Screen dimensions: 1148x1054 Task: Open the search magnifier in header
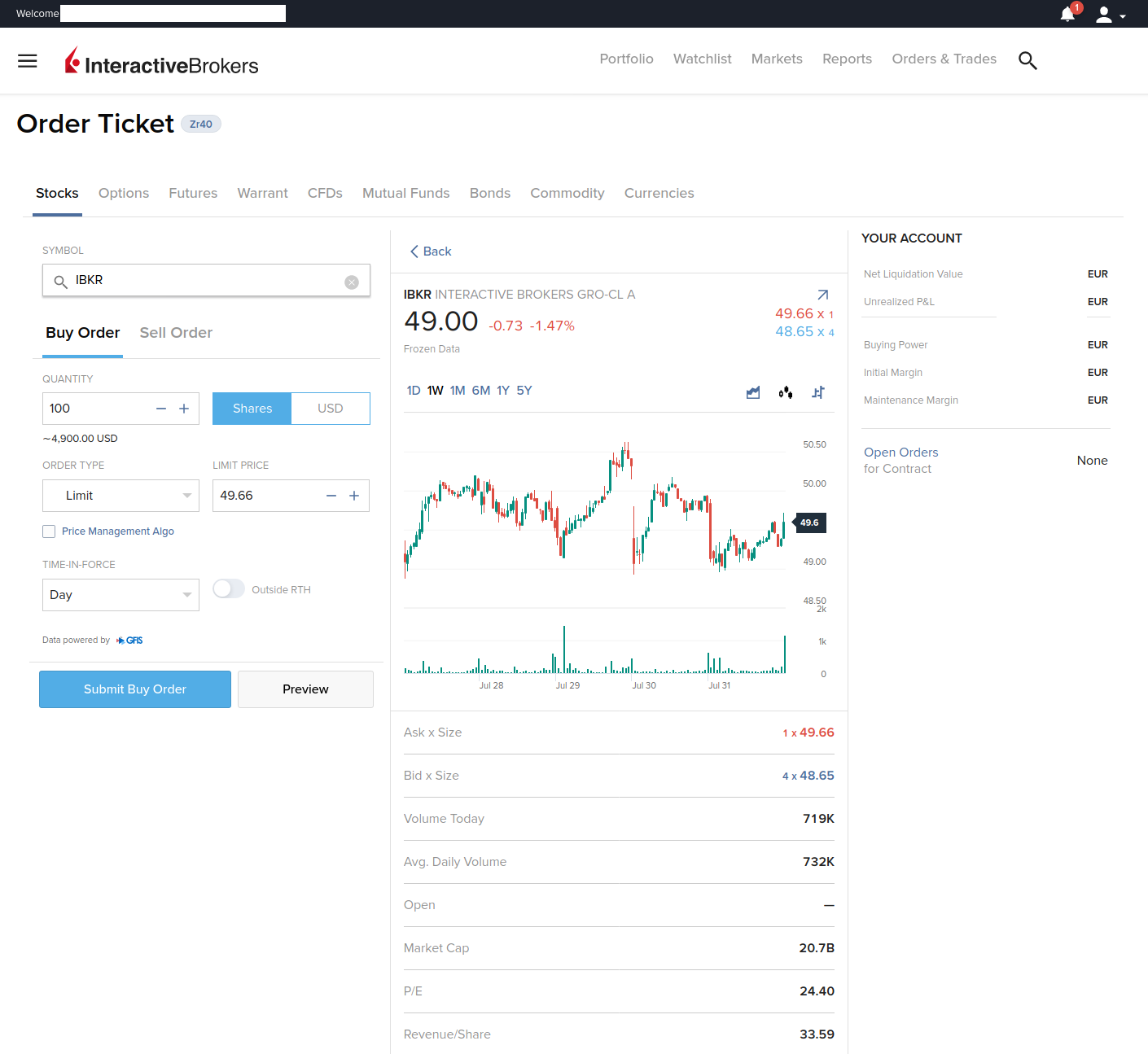1028,60
